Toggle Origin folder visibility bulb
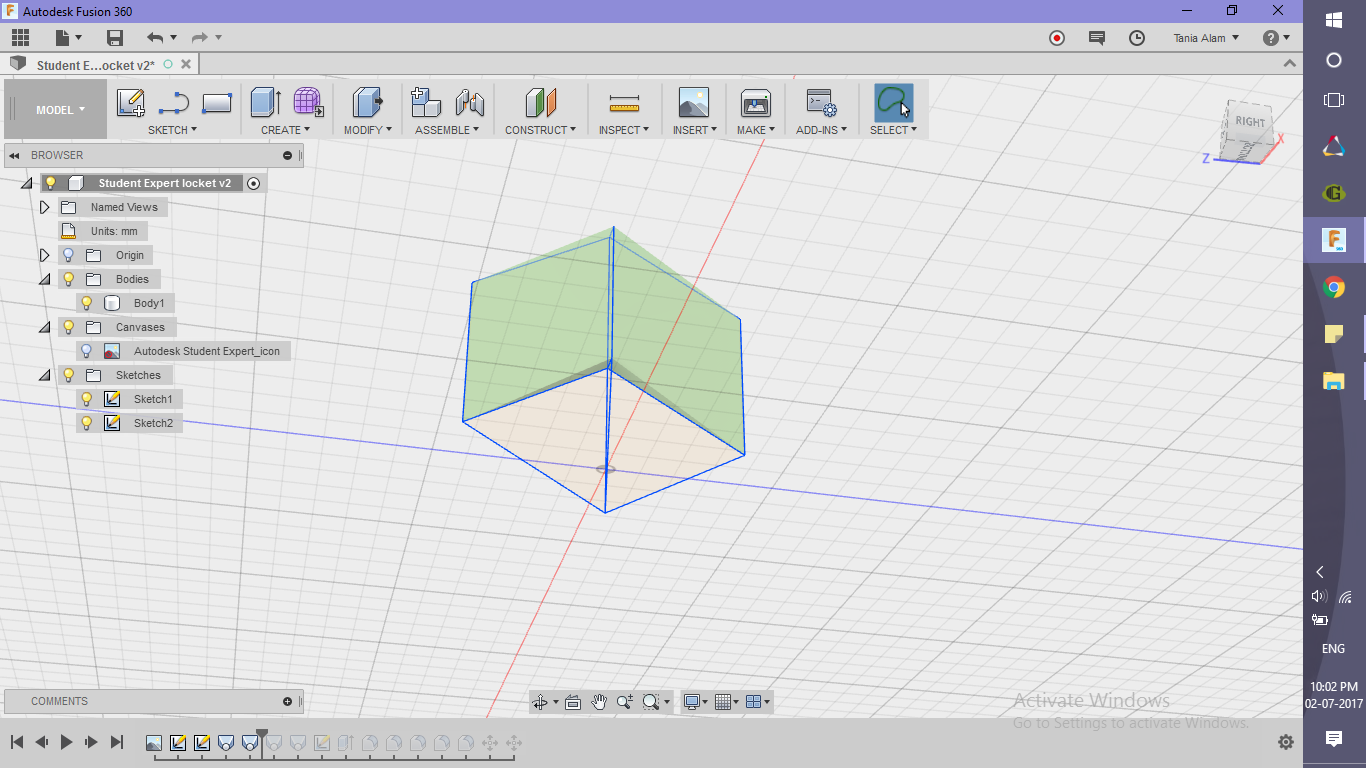This screenshot has height=768, width=1366. click(x=68, y=255)
